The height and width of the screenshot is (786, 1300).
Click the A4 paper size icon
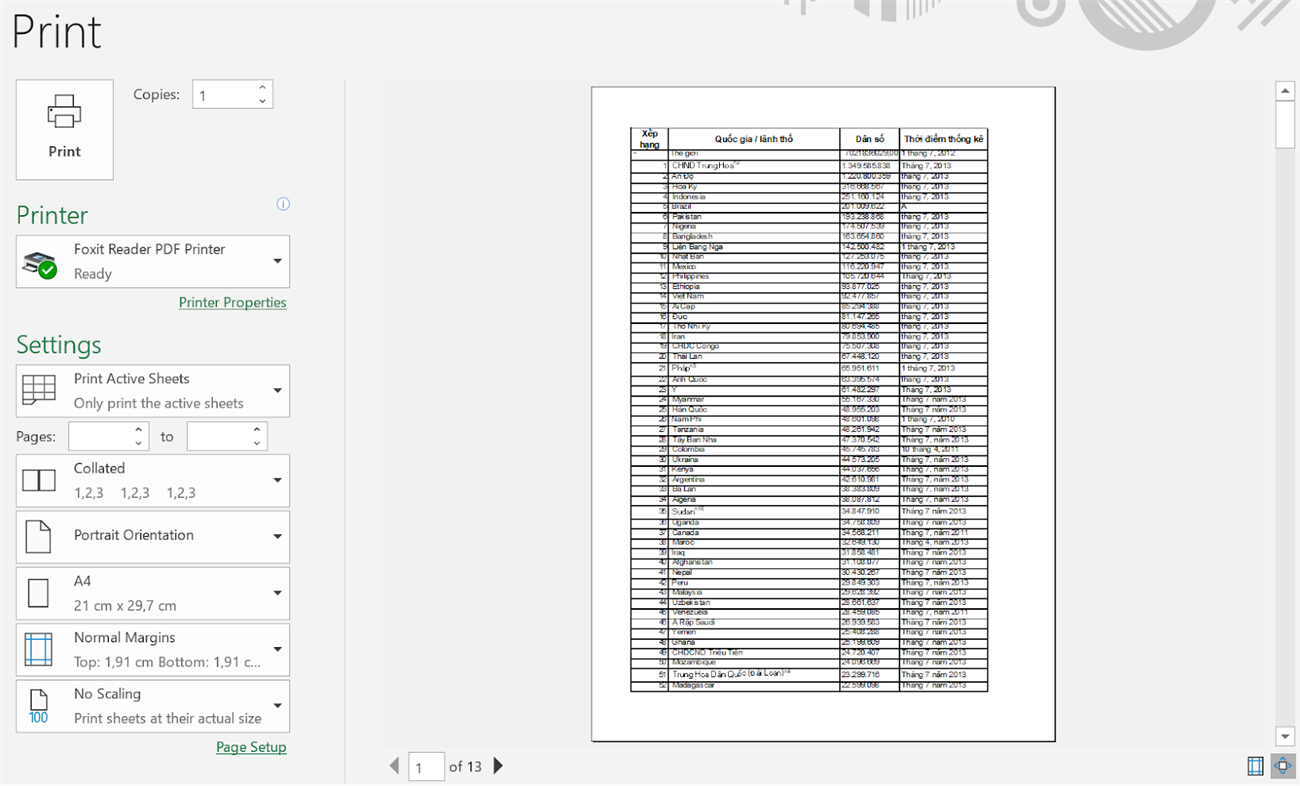38,592
